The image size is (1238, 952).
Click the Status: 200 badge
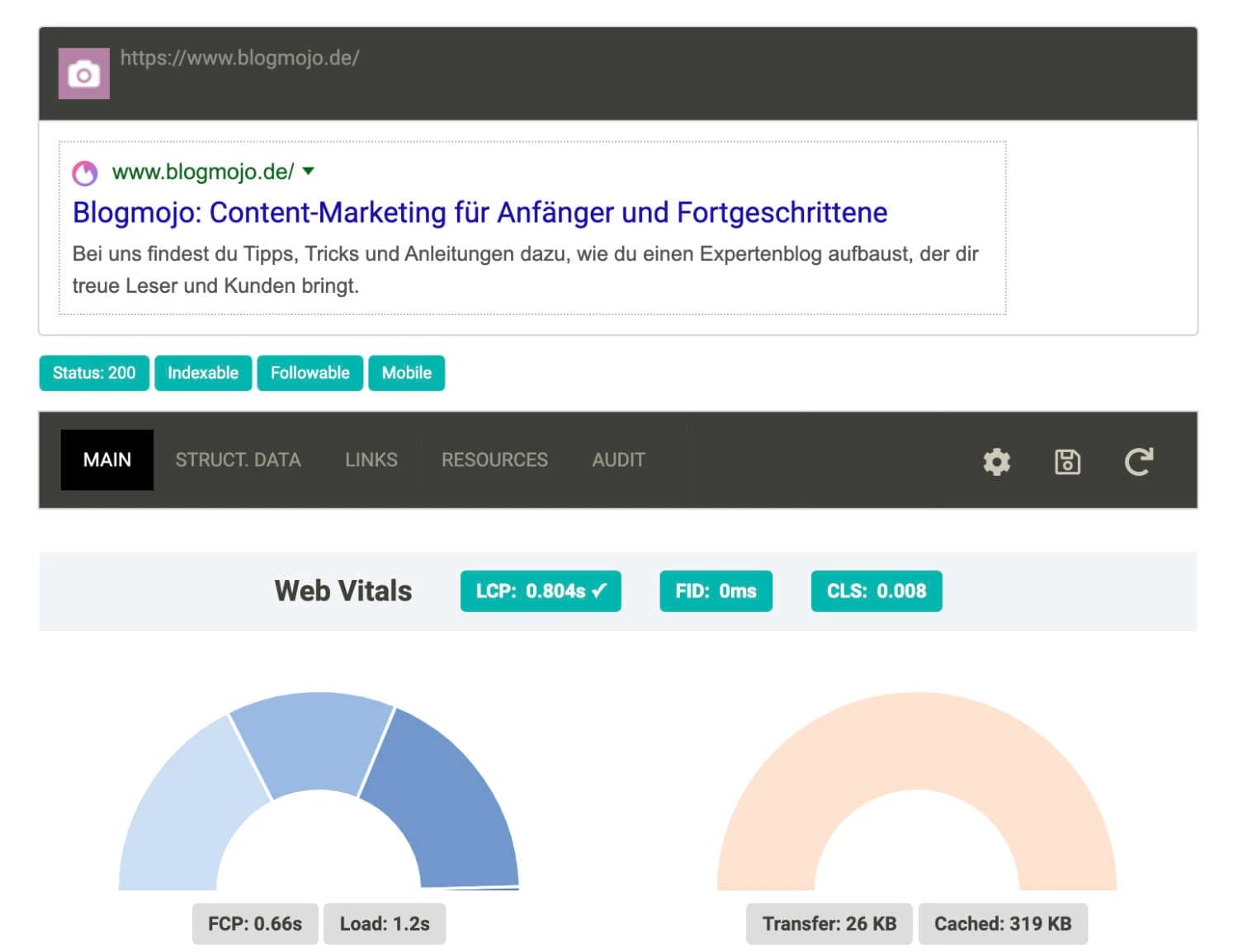(x=94, y=373)
